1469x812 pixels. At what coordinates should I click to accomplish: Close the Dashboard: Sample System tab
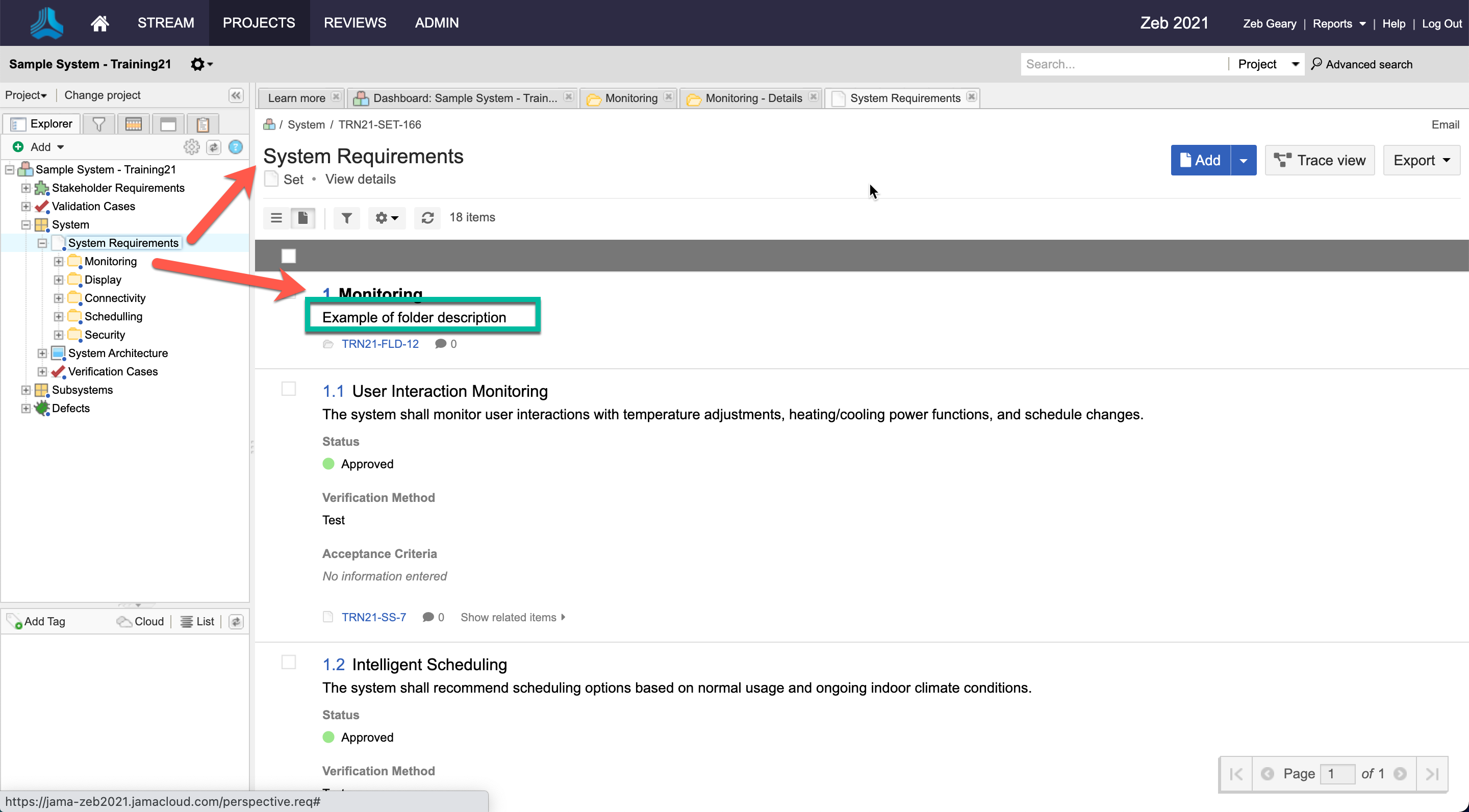click(x=569, y=97)
